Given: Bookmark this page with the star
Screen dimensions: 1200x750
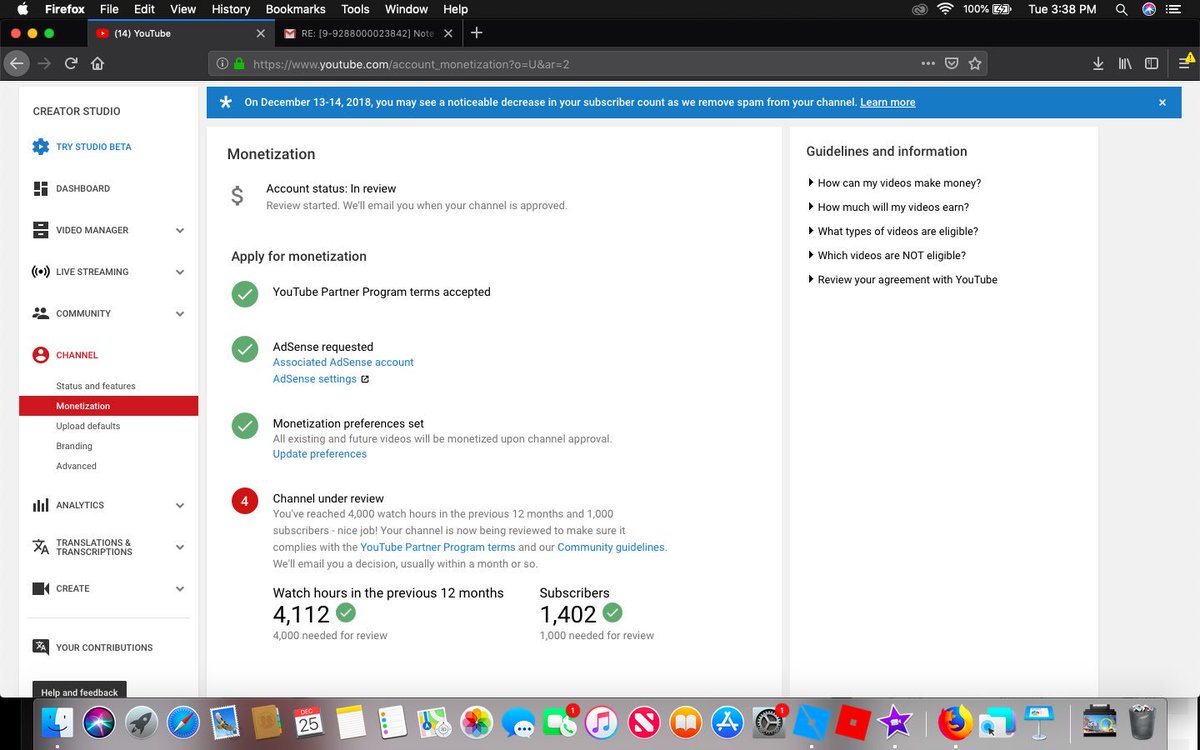Looking at the screenshot, I should 975,63.
